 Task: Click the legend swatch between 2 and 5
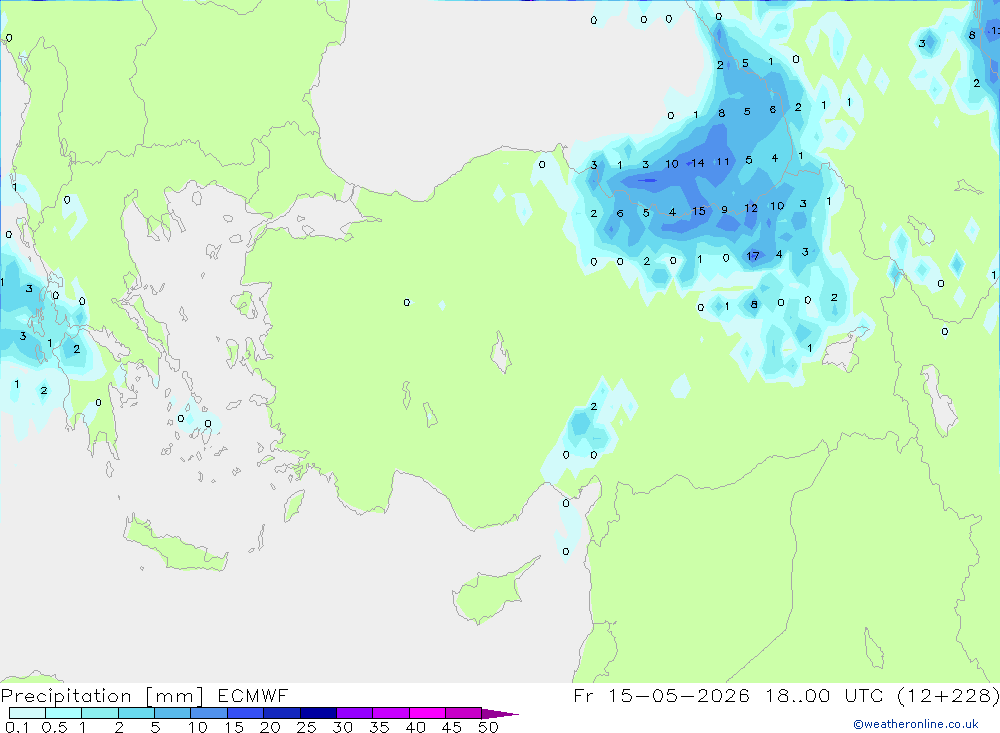pyautogui.click(x=136, y=713)
